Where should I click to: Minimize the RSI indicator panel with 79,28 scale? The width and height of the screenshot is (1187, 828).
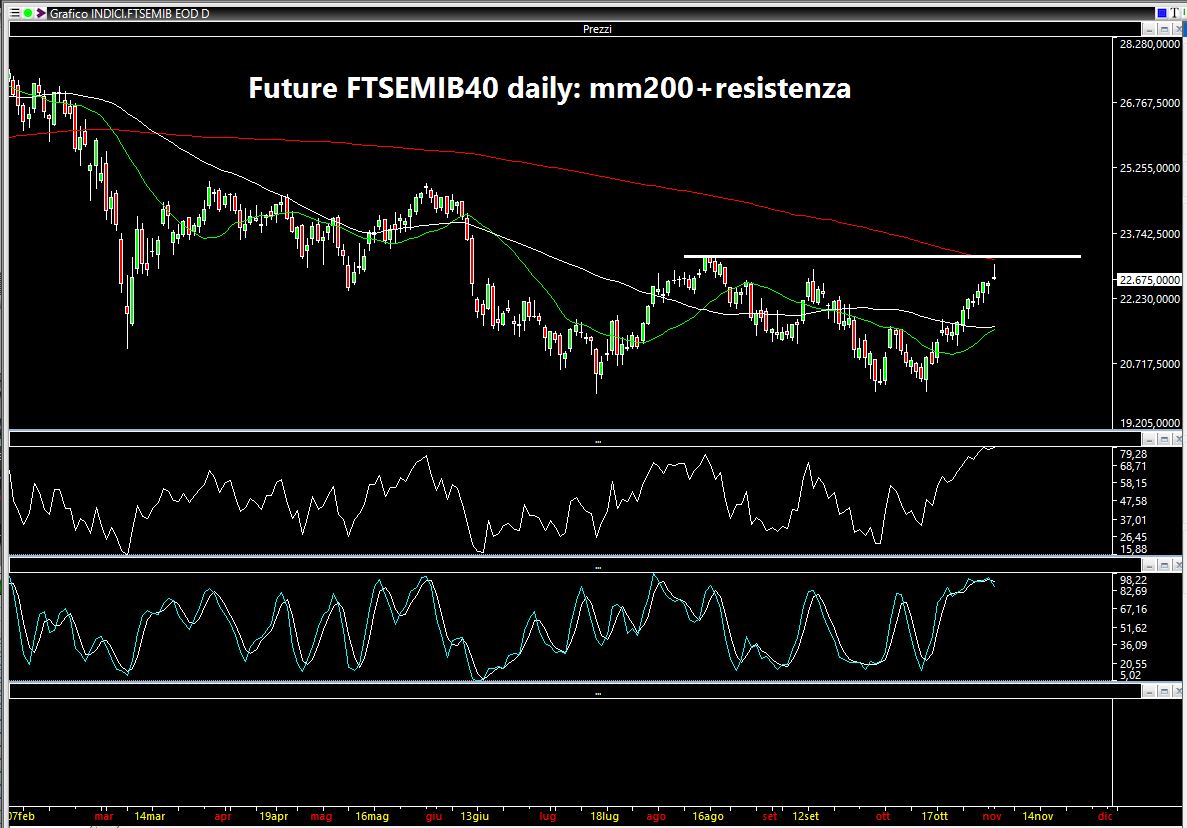1149,440
